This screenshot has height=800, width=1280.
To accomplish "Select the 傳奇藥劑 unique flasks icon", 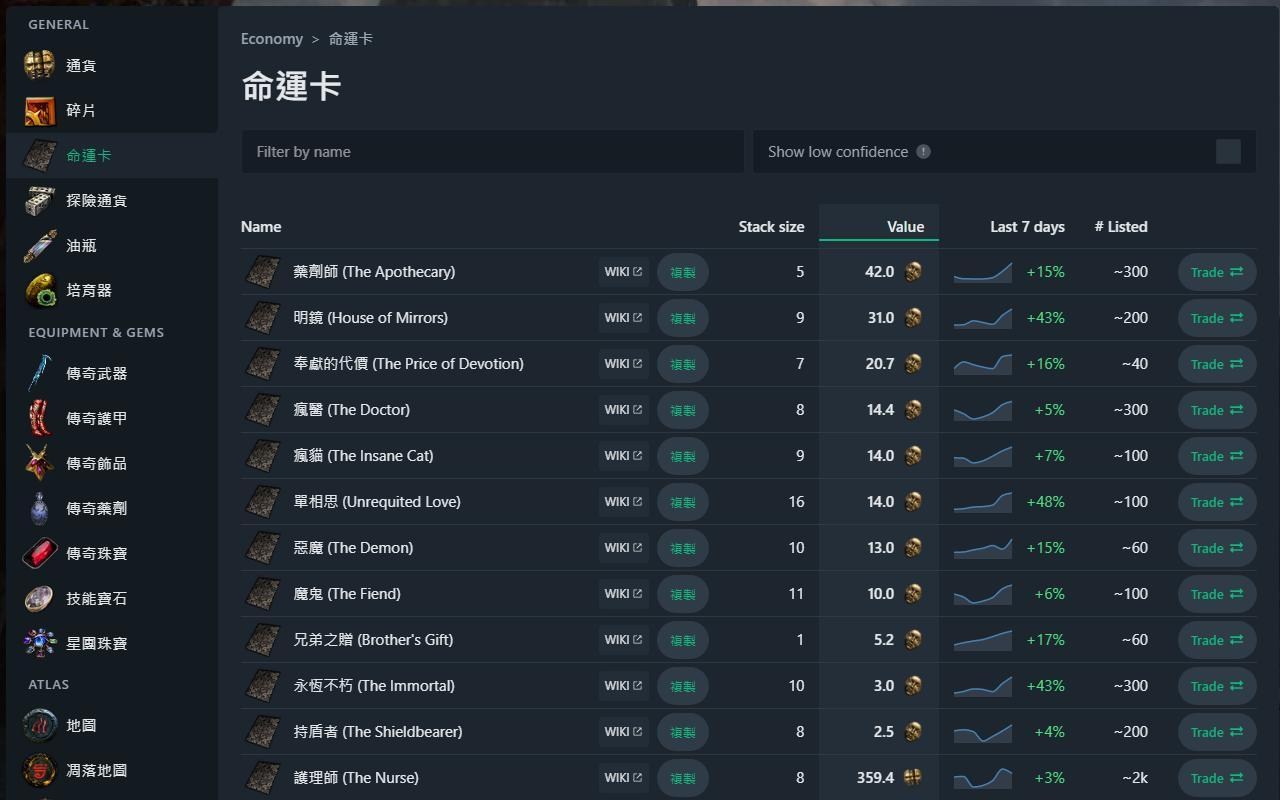I will [40, 509].
